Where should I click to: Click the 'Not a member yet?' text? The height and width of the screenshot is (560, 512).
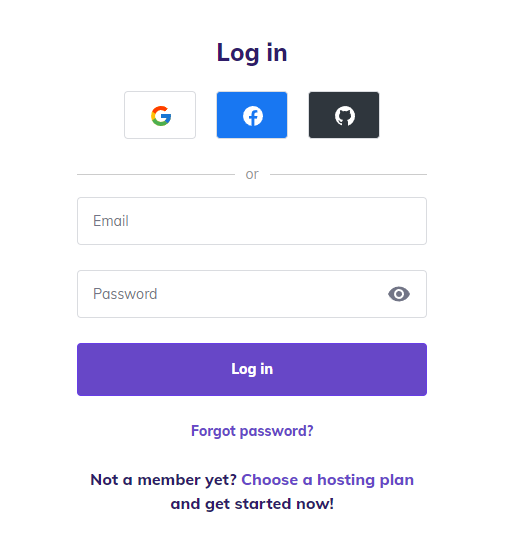tap(164, 480)
